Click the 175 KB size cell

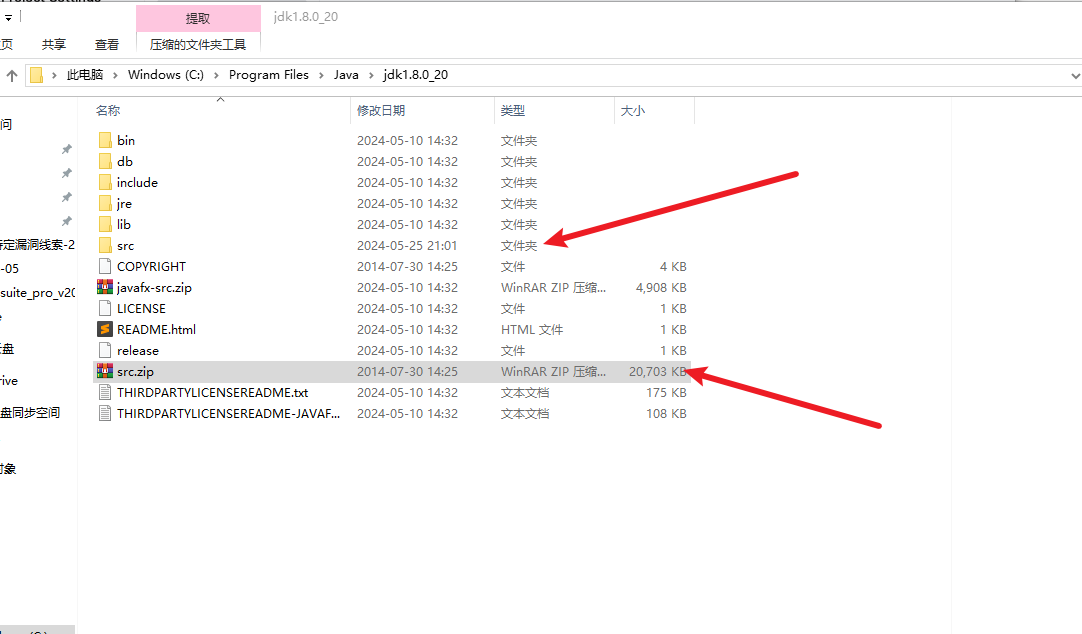coord(666,393)
